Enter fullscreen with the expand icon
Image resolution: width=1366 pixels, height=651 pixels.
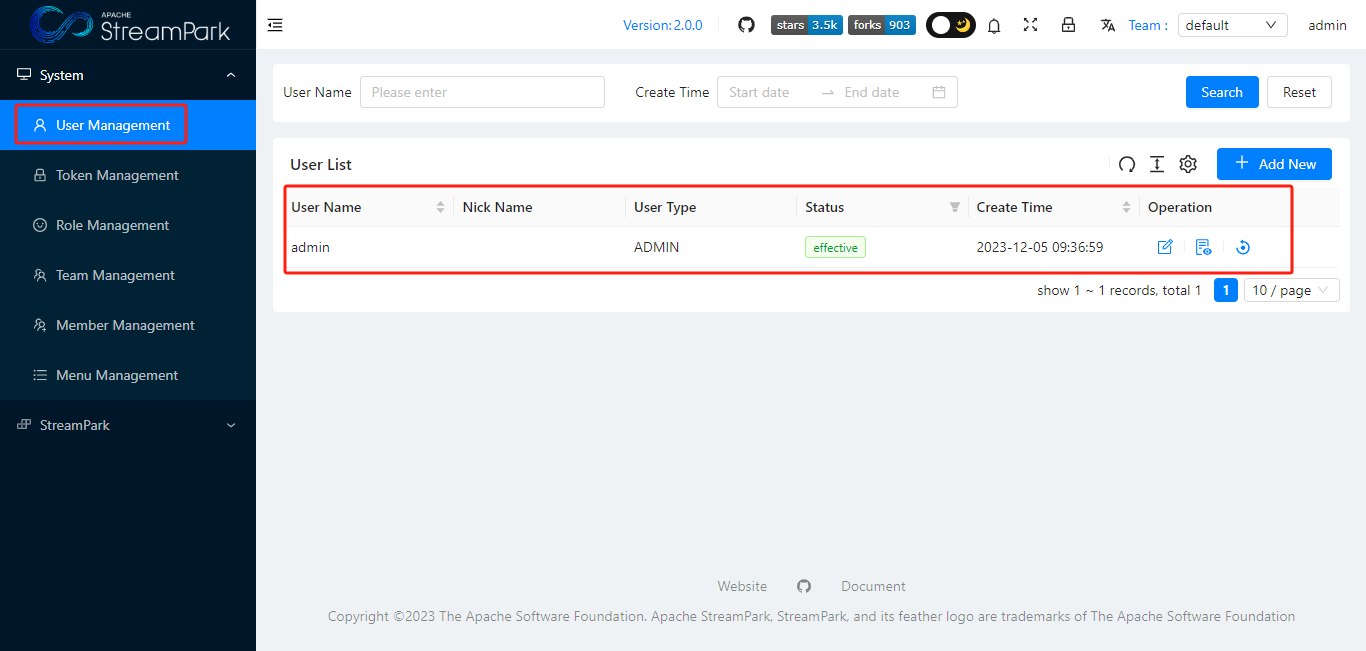click(1031, 25)
